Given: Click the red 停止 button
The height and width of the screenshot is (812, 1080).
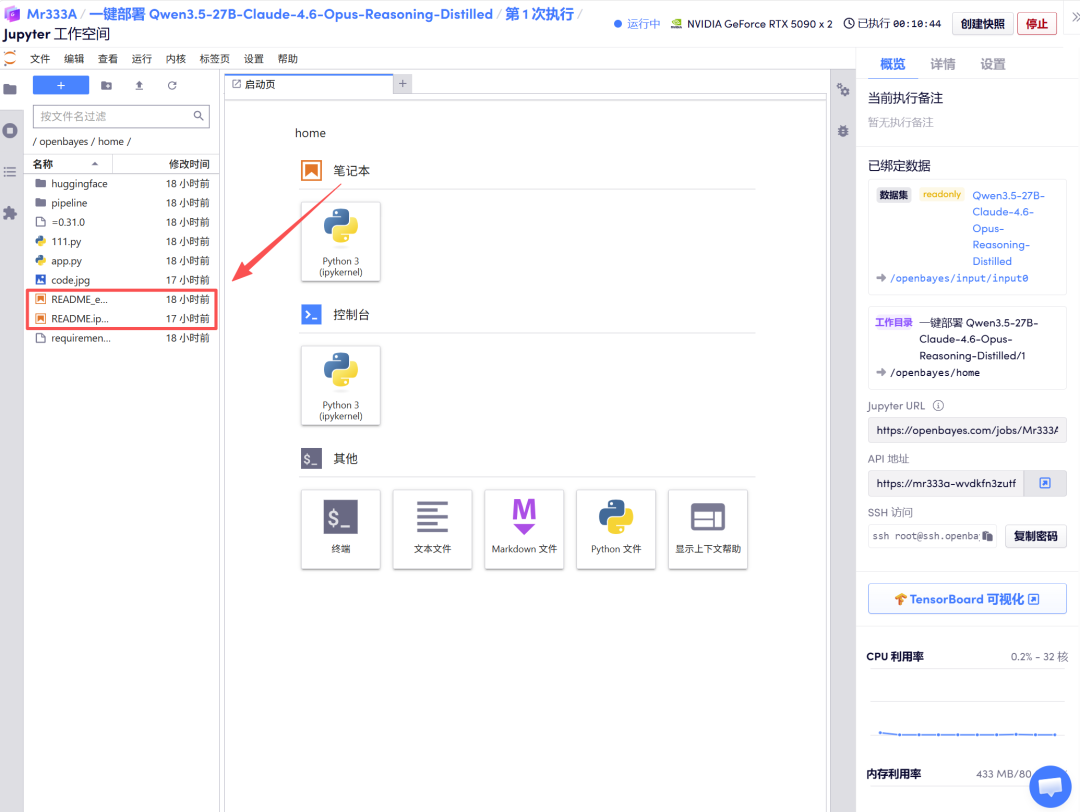Looking at the screenshot, I should click(x=1037, y=23).
